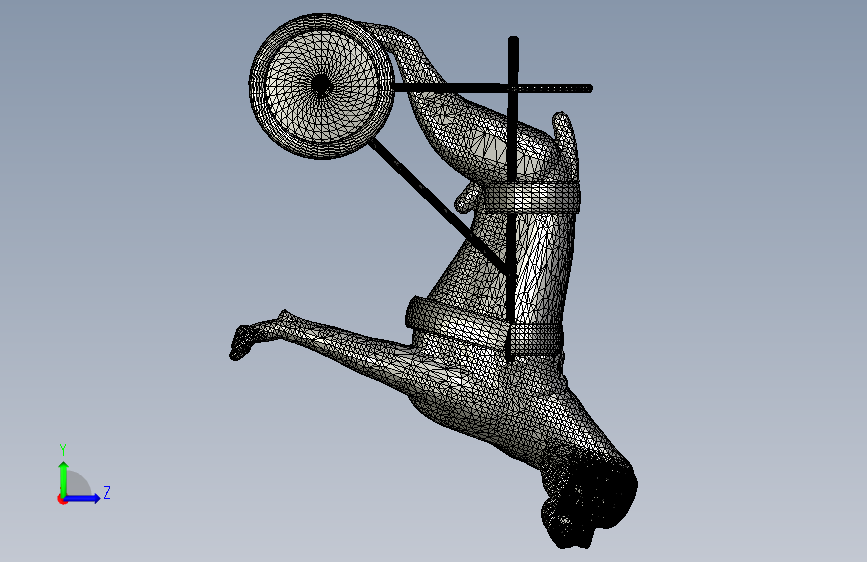
Task: Select the figure's dark meshed head
Action: (589, 498)
